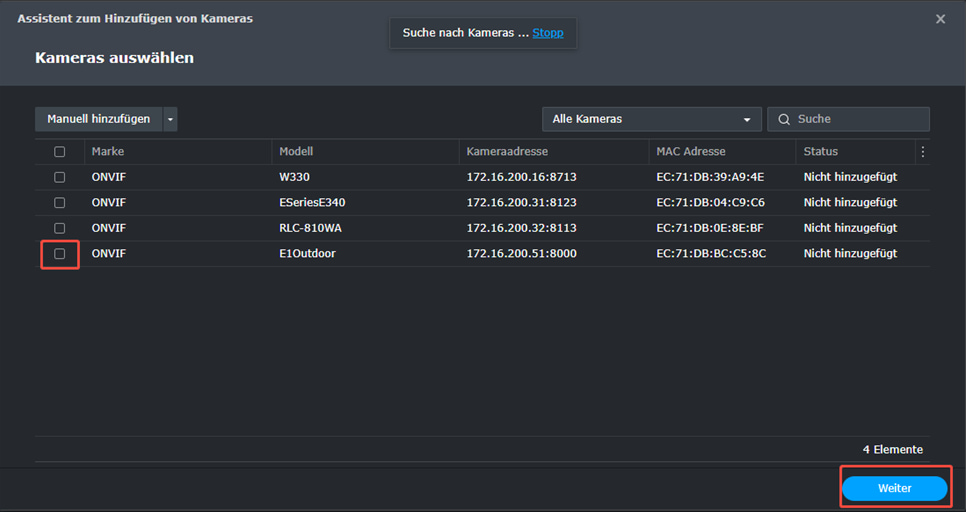Image resolution: width=966 pixels, height=512 pixels.
Task: Click MAC EC:71:DB:39:A9:4E
Action: click(x=710, y=177)
